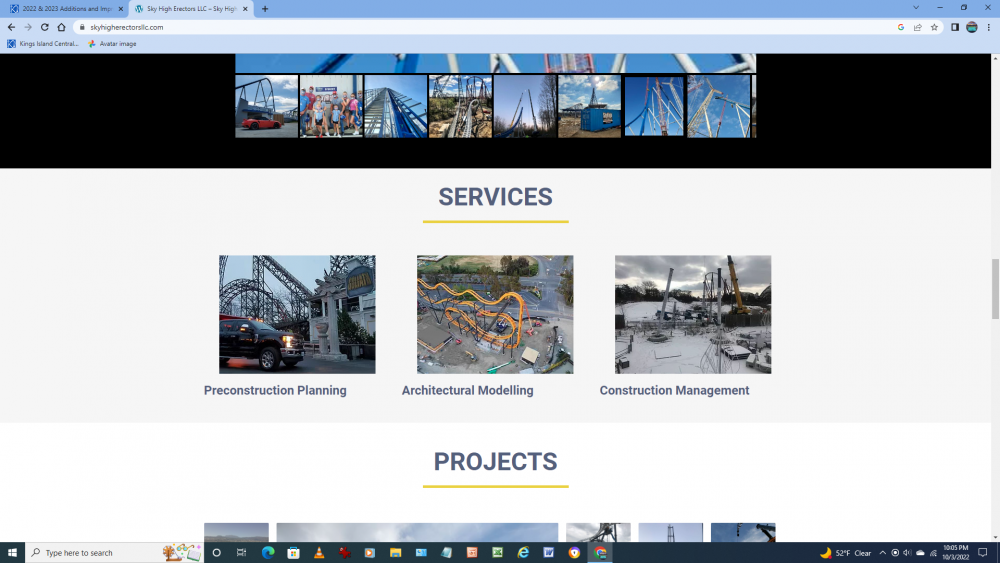Click the Preconstruction Planning truck image
1000x563 pixels.
297,314
